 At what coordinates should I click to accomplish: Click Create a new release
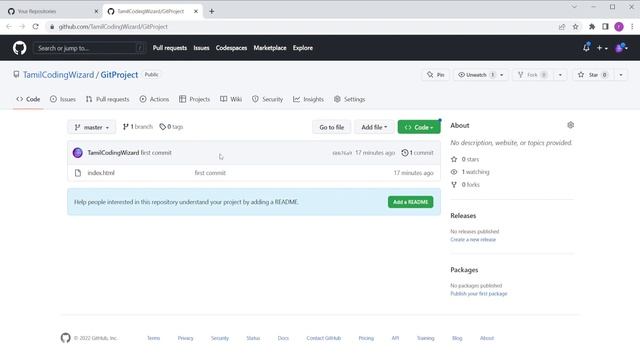click(x=473, y=240)
